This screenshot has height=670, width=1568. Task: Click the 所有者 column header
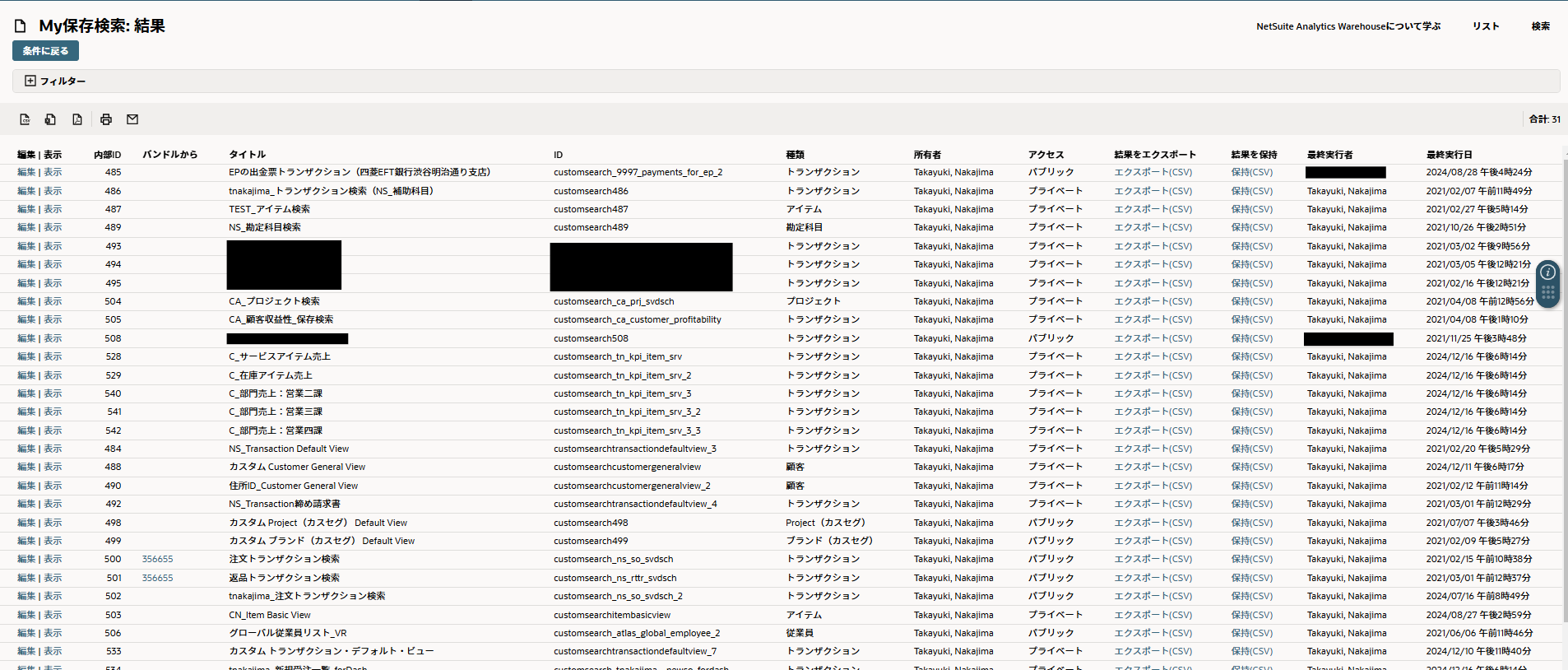[927, 155]
